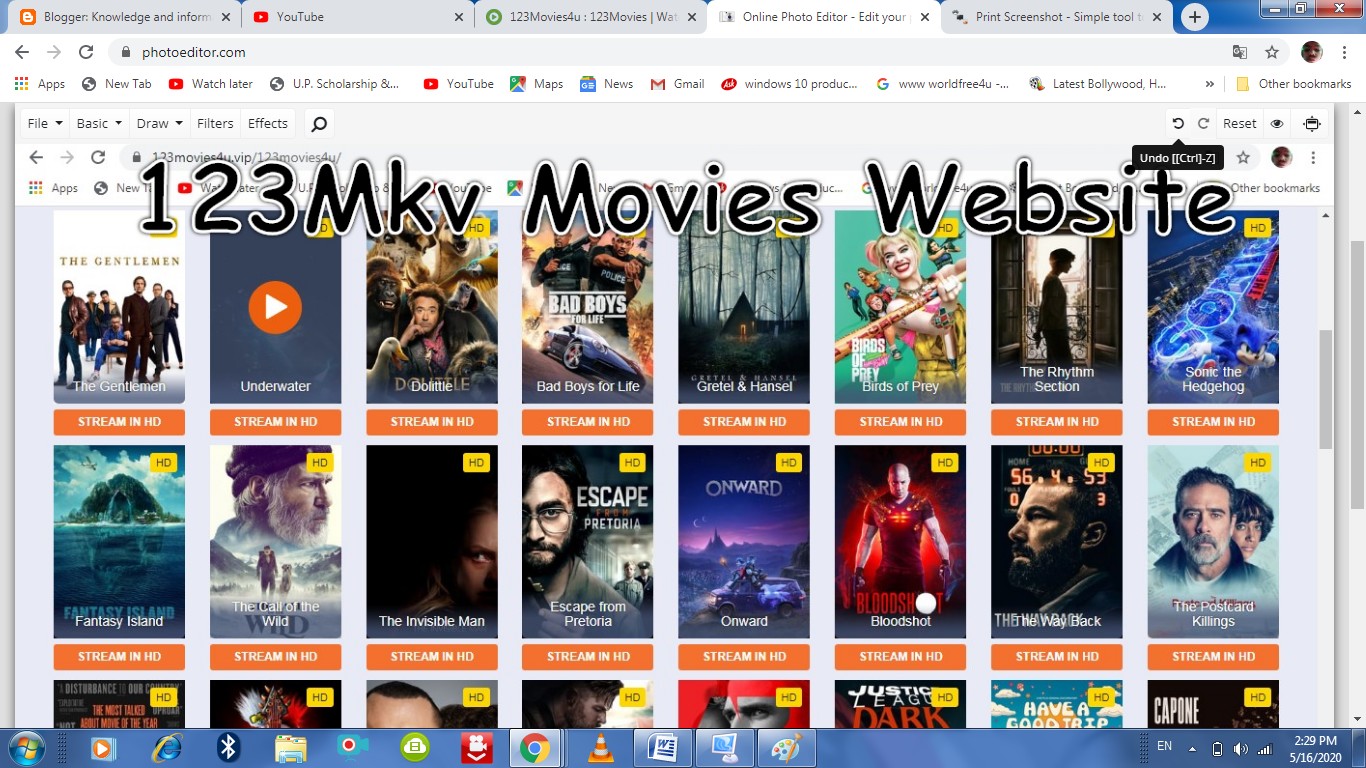Screen dimensions: 1366x768
Task: Close the Online Photo Editor tab
Action: pyautogui.click(x=925, y=17)
